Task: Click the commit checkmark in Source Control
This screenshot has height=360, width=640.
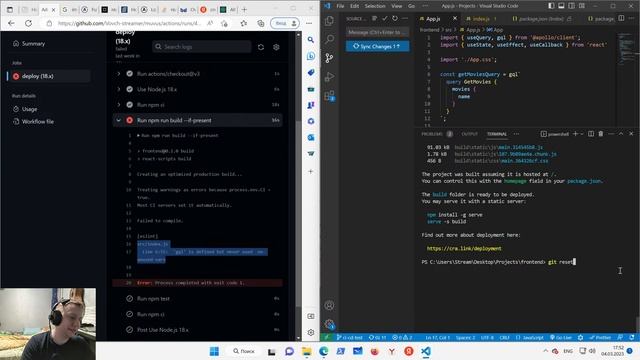Action: point(384,18)
